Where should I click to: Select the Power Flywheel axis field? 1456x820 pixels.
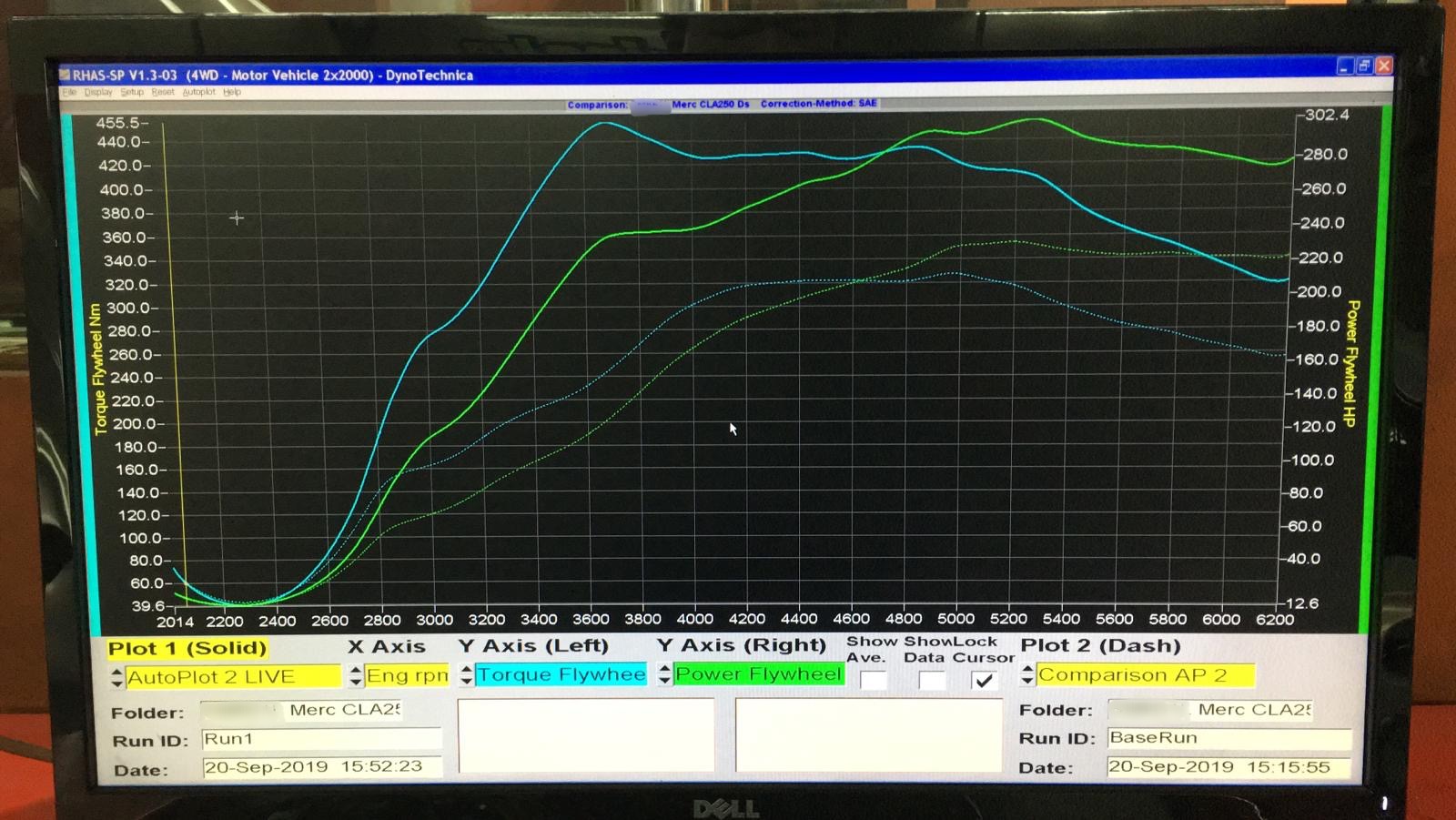(x=759, y=674)
